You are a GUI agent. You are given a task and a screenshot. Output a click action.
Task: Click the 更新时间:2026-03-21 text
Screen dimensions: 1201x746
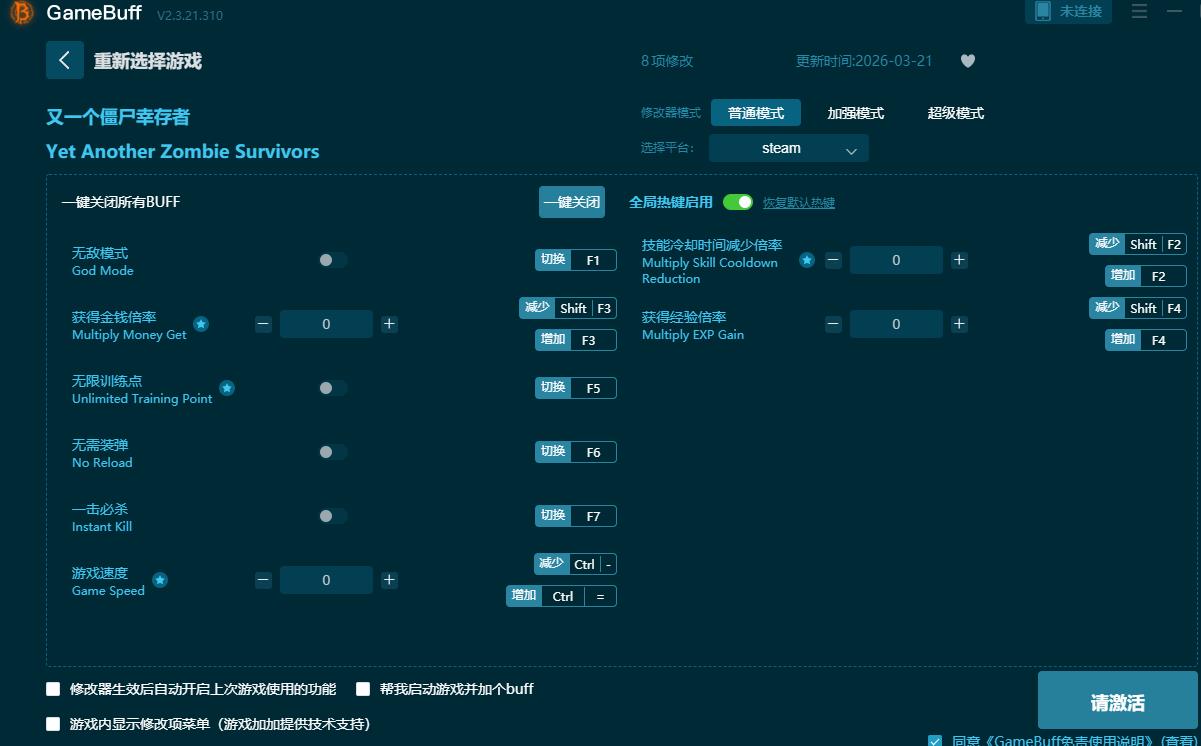pos(864,61)
